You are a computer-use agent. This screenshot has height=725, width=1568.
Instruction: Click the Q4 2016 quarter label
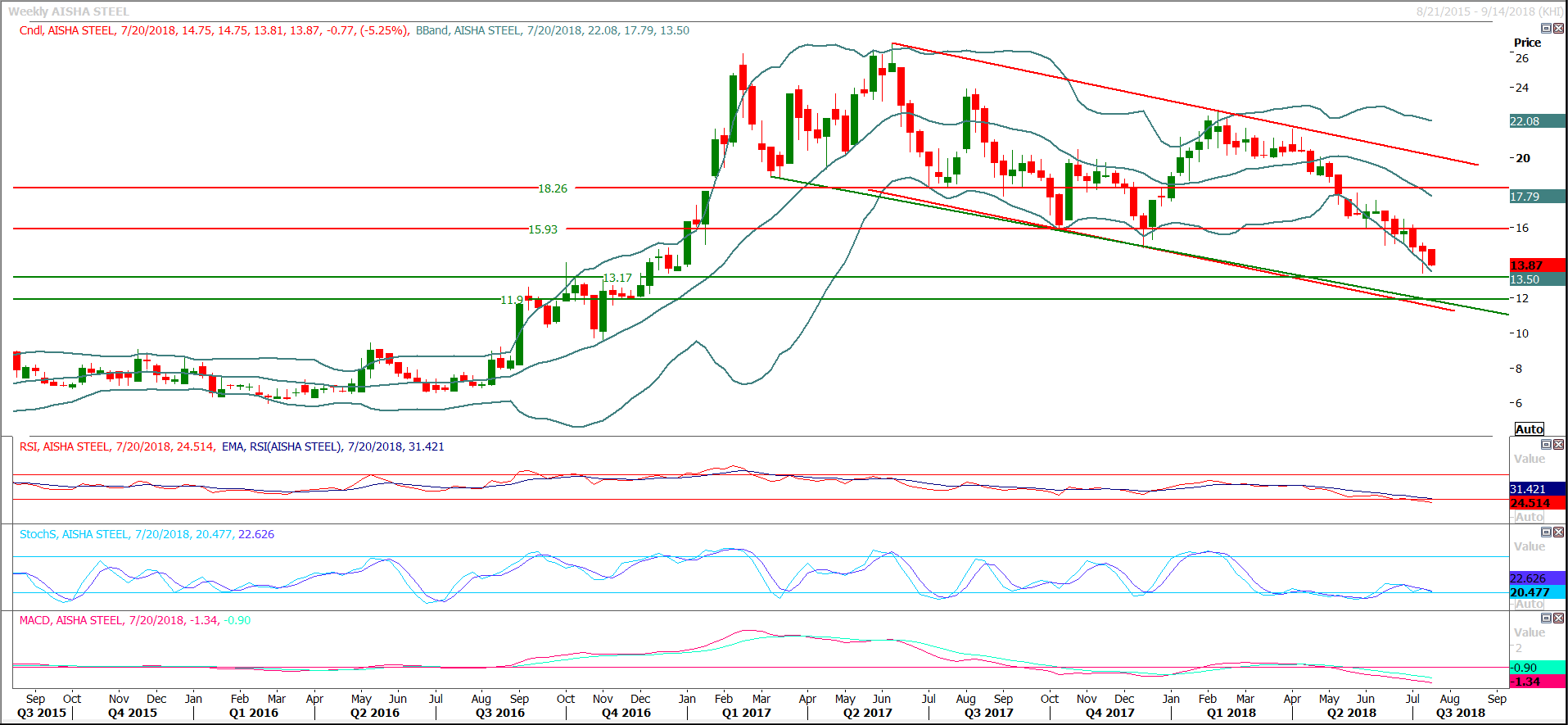tap(626, 713)
